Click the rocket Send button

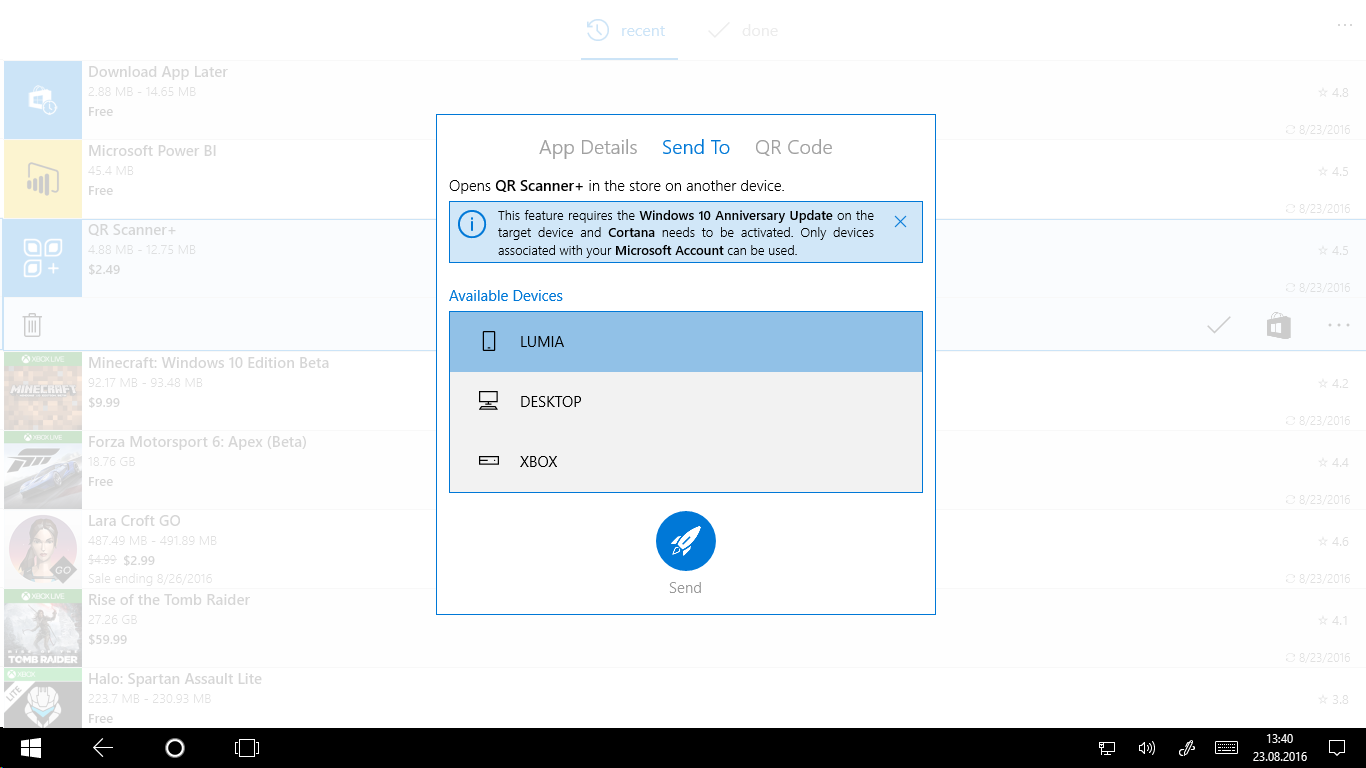point(686,541)
